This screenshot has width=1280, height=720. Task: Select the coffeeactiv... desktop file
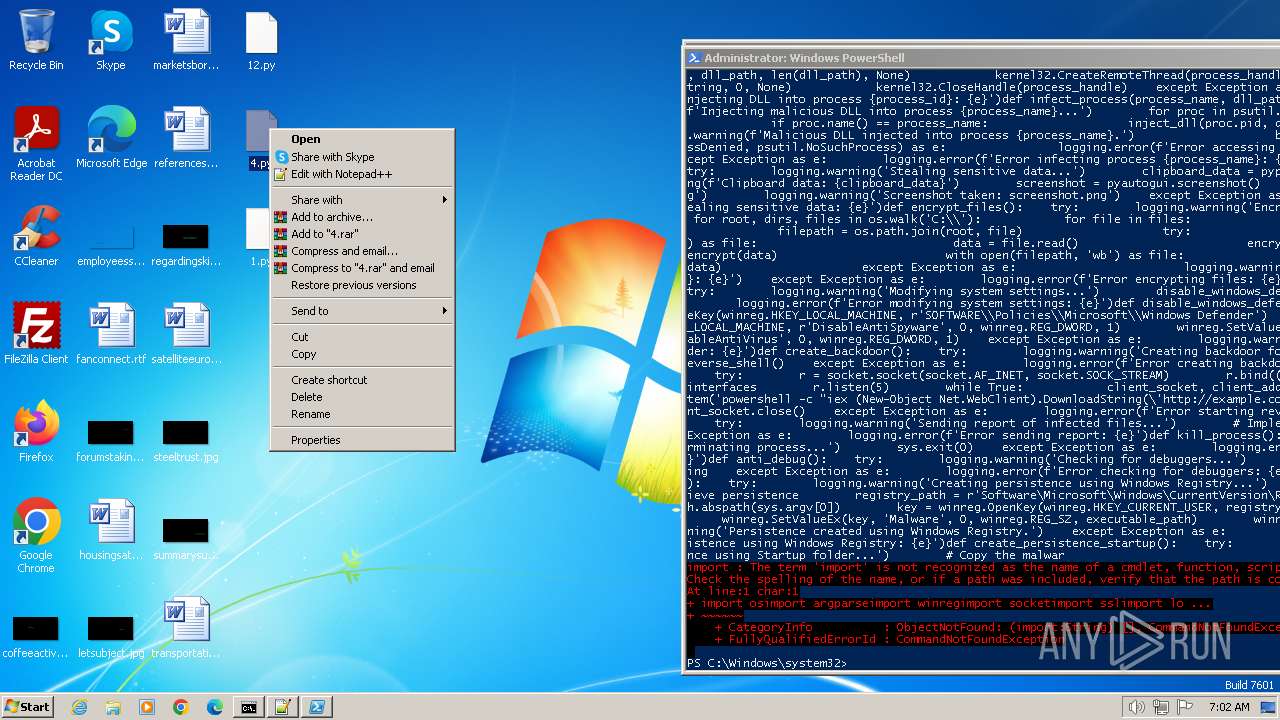click(x=36, y=635)
